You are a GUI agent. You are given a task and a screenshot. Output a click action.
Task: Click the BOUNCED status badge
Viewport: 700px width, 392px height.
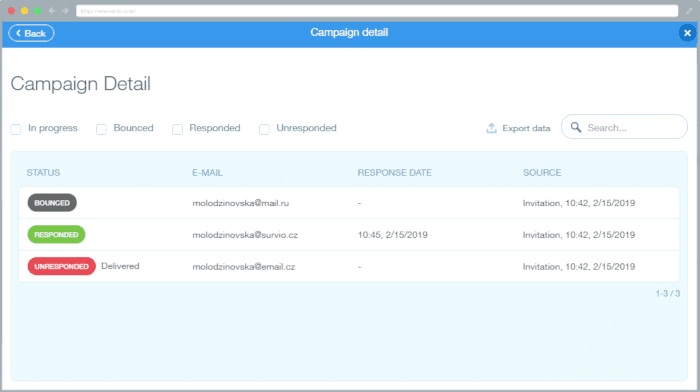tap(52, 203)
